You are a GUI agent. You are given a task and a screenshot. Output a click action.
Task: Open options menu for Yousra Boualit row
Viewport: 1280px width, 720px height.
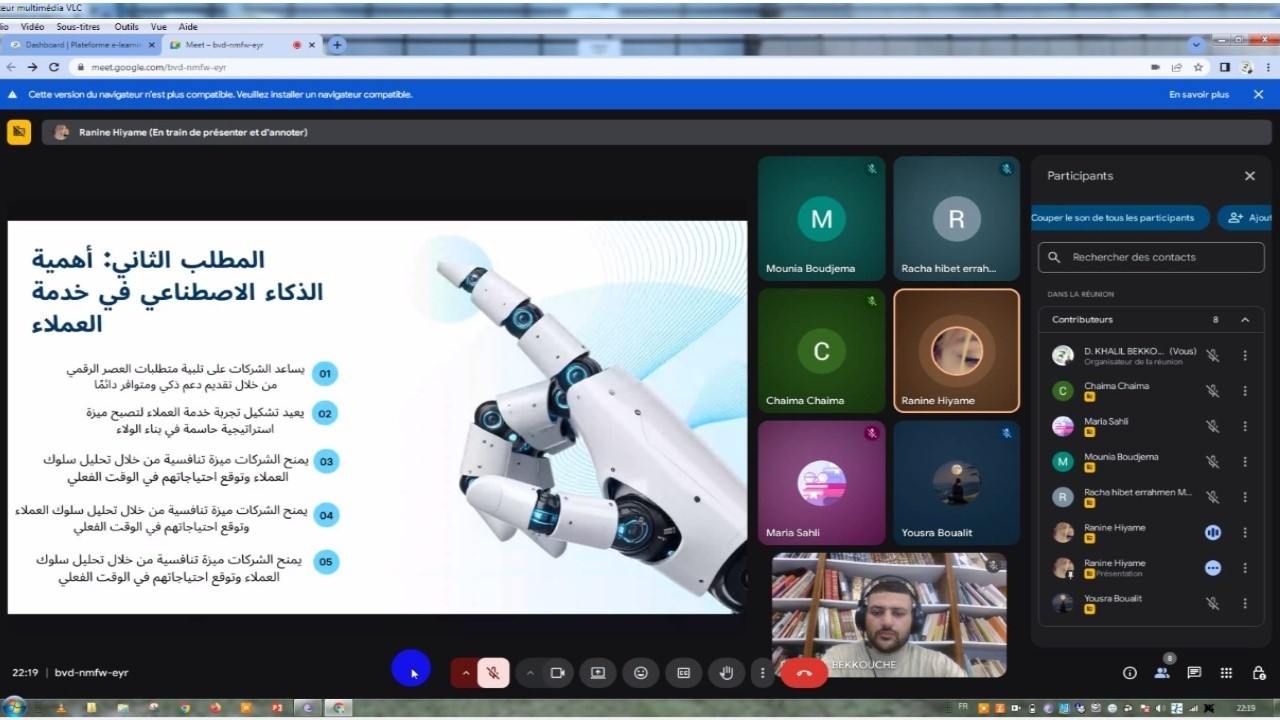coord(1245,603)
